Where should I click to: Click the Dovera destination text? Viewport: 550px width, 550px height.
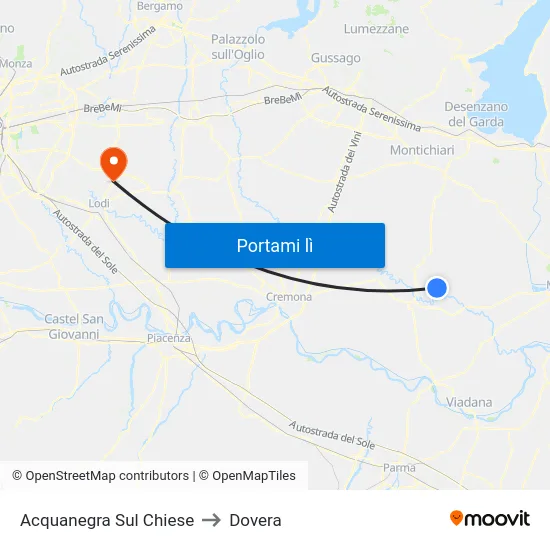point(255,520)
